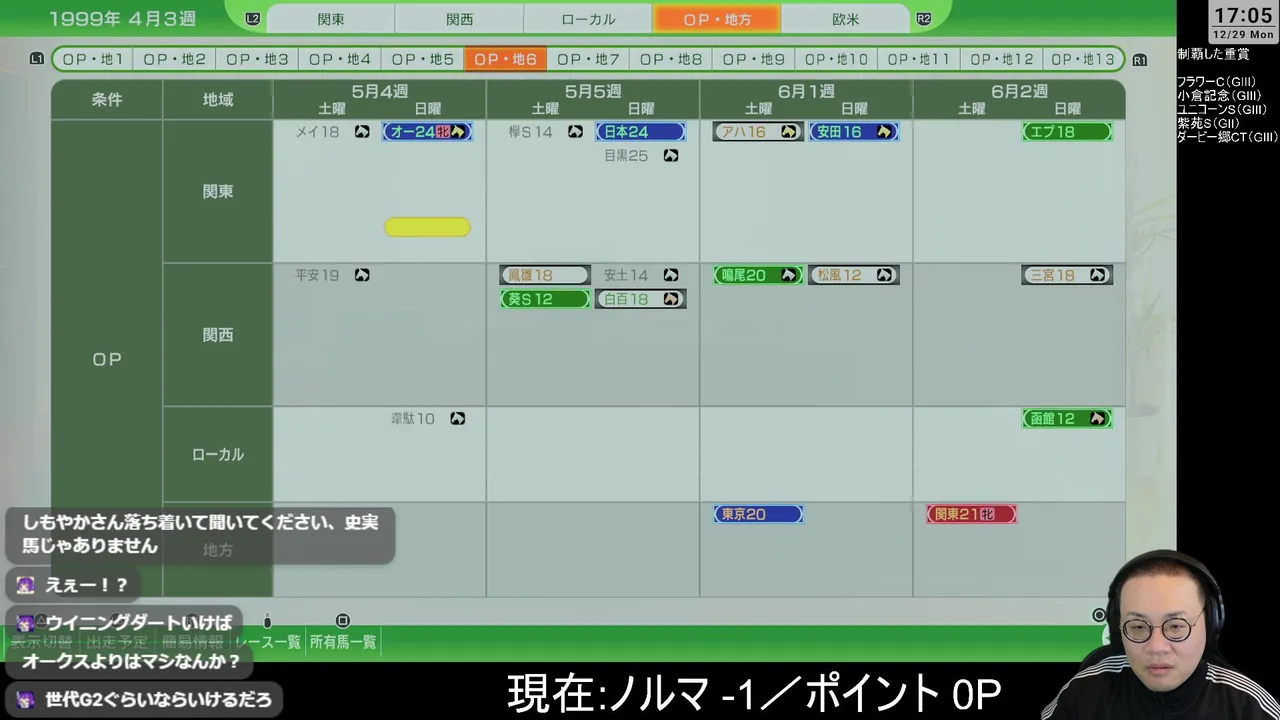1280x720 pixels.
Task: Open the OP・地13 sub-tab
Action: pyautogui.click(x=1083, y=59)
